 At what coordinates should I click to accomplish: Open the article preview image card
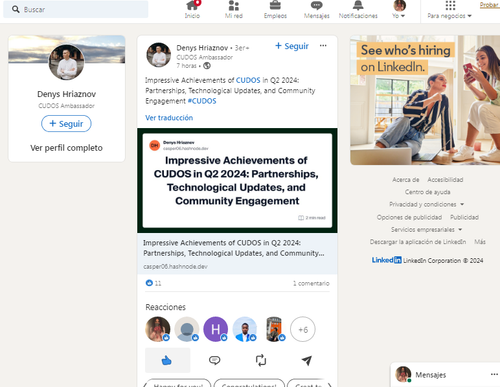[x=237, y=180]
